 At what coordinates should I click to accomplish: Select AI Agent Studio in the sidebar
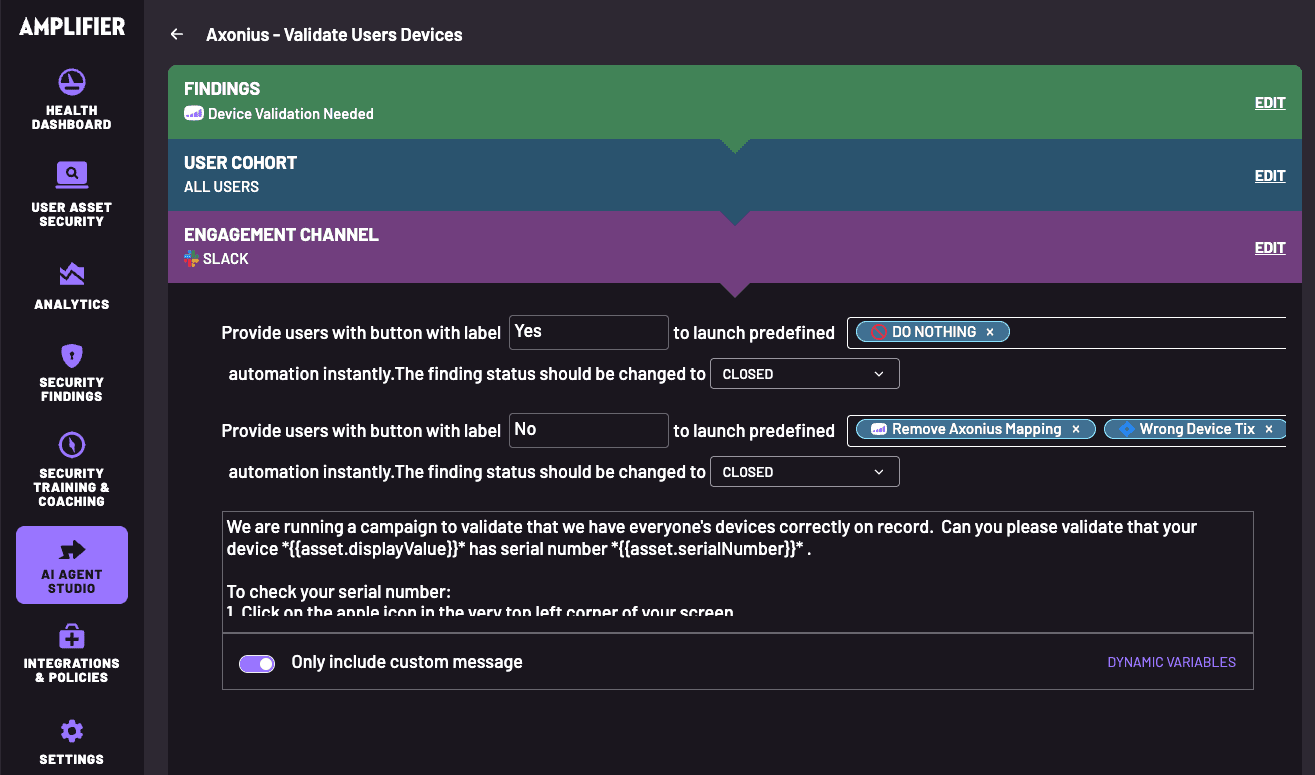72,565
